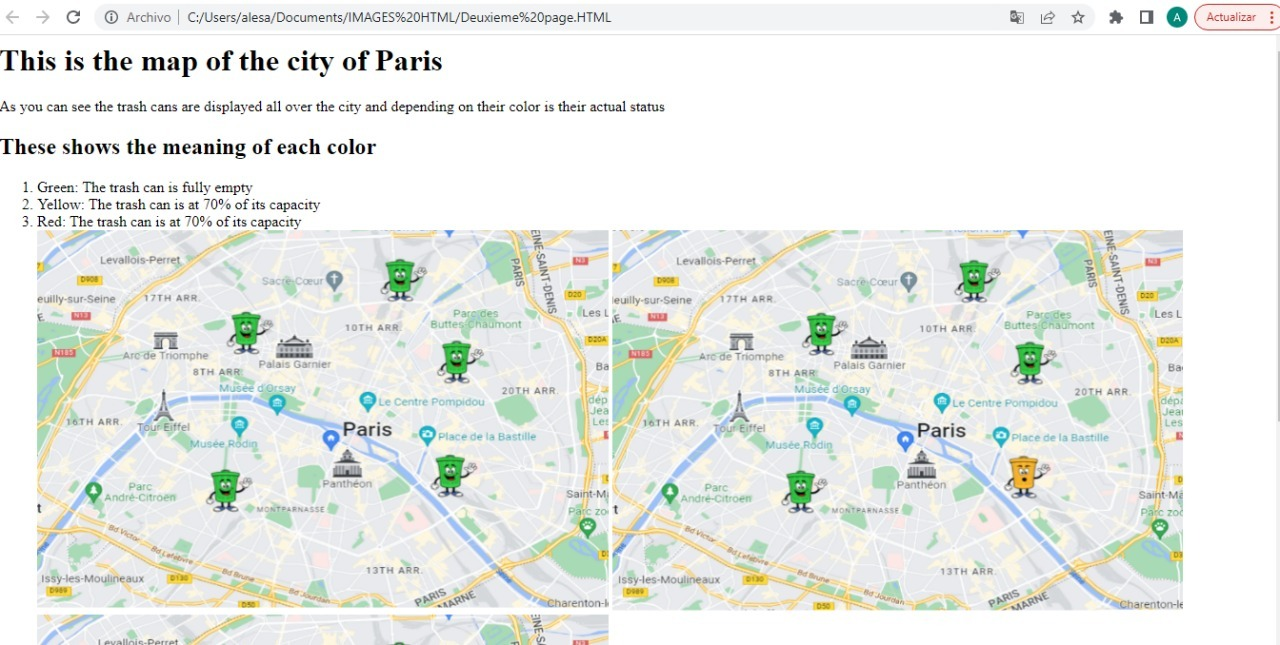Click the Actualizar update button
The width and height of the screenshot is (1280, 645).
pos(1230,17)
